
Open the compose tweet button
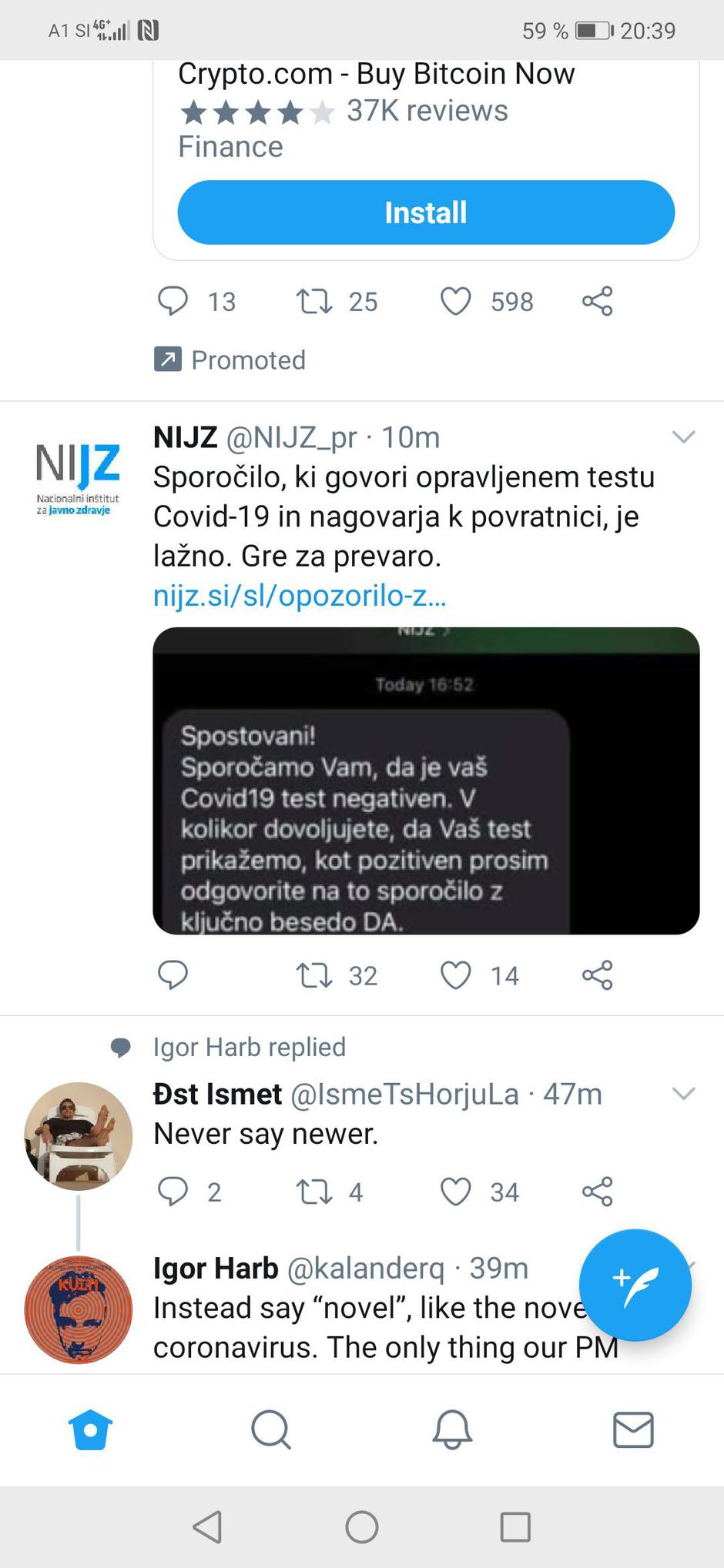click(635, 1285)
